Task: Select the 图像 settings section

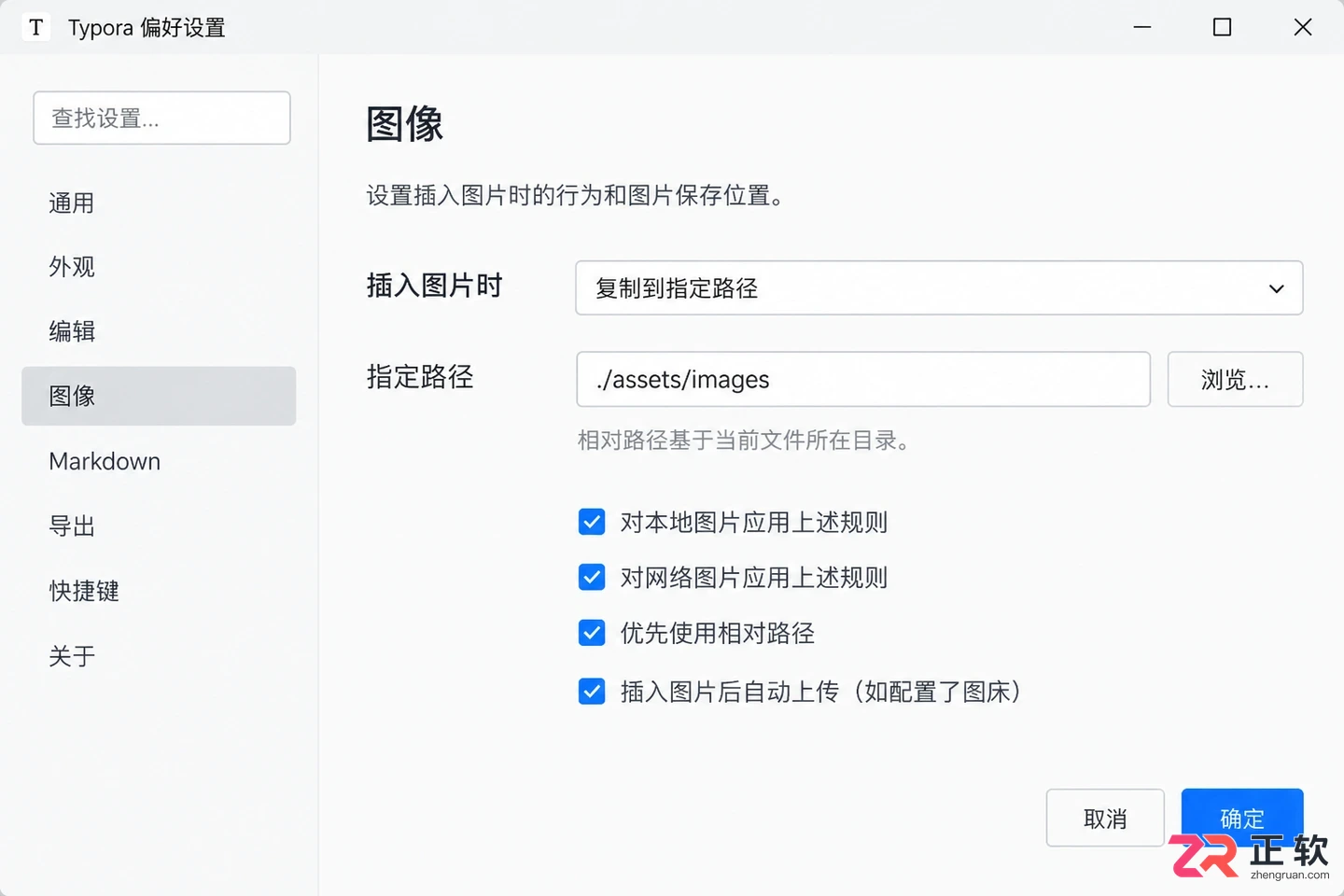Action: pos(159,396)
